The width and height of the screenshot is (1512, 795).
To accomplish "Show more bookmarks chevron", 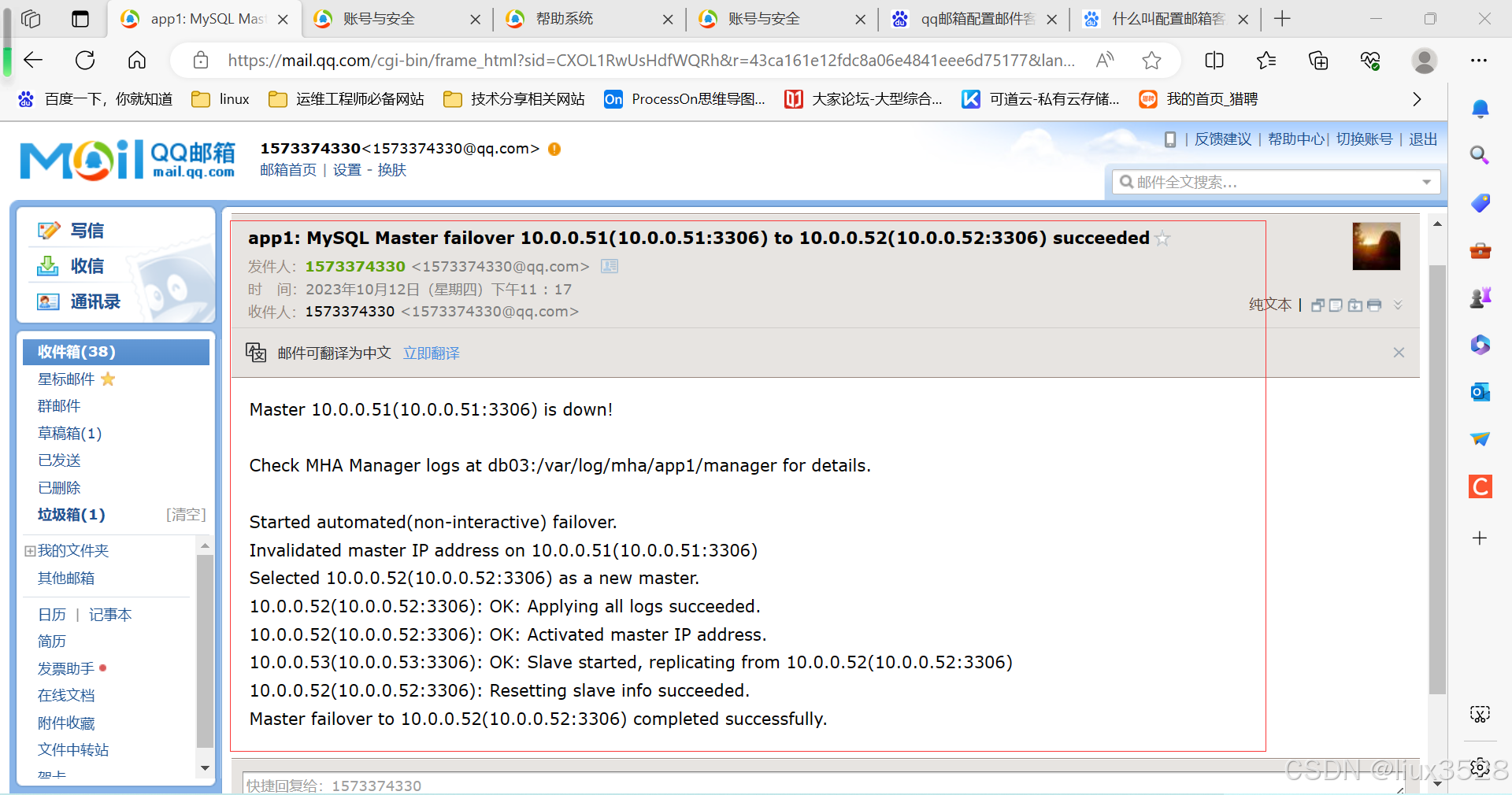I will [1417, 99].
